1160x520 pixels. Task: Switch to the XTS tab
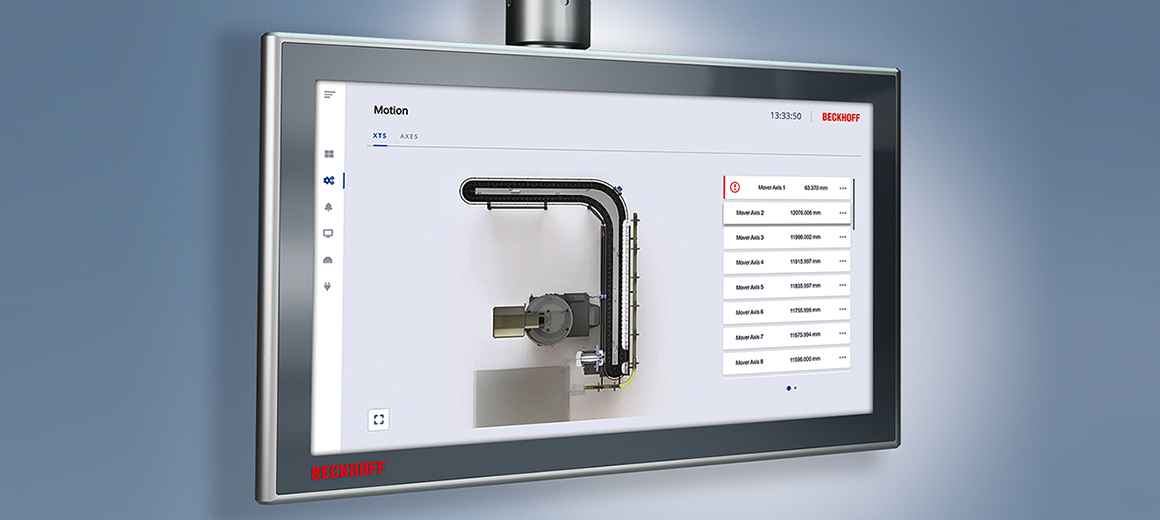coord(380,136)
